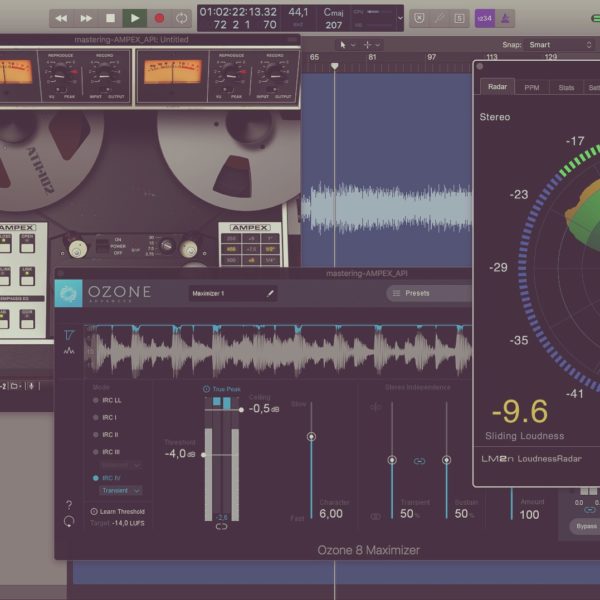Click the right channel VU meter on Ampex
Screen dimensions: 600x600
pyautogui.click(x=173, y=72)
